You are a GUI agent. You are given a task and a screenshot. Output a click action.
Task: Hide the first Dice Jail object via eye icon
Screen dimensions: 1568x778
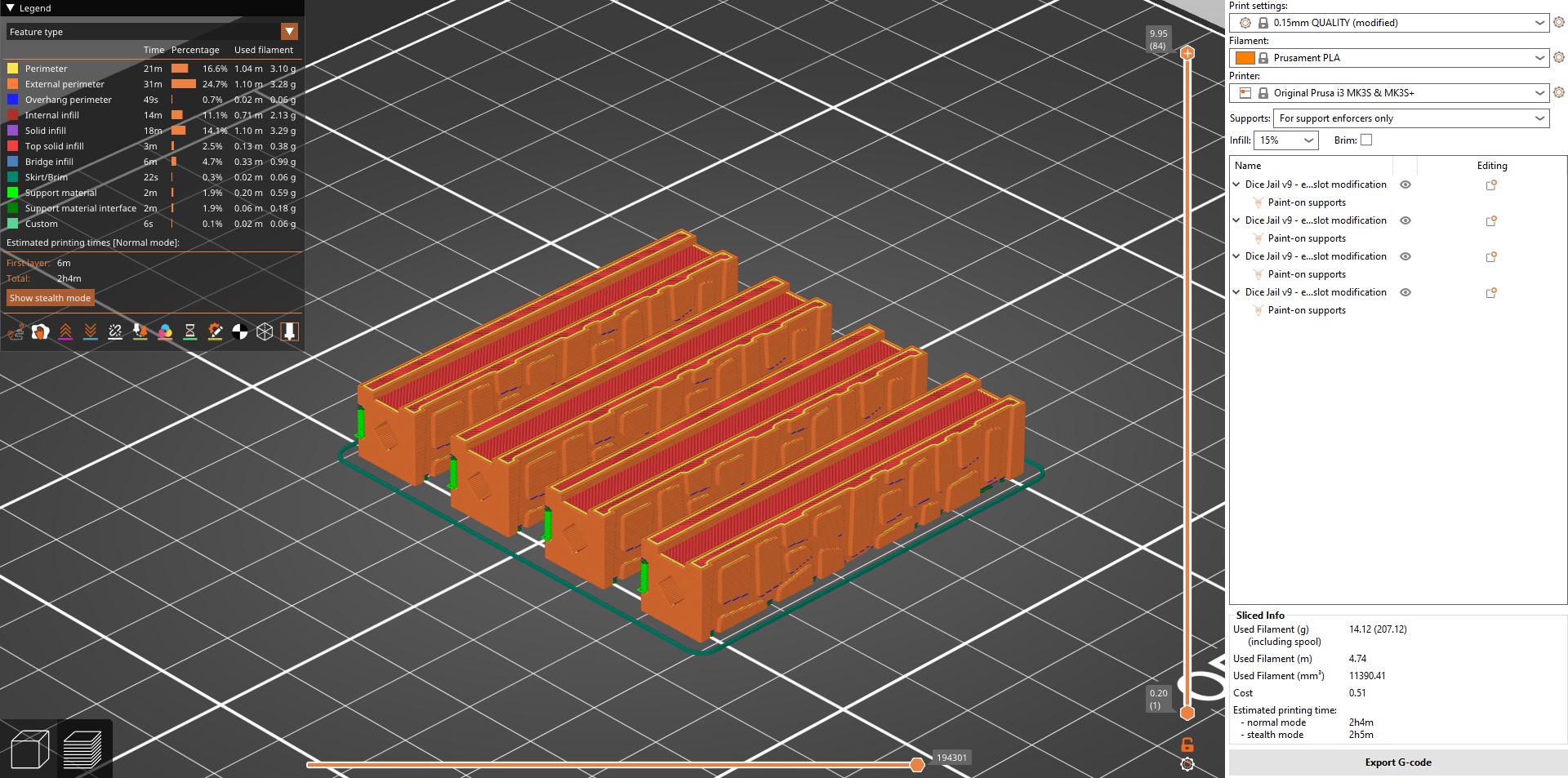tap(1405, 184)
